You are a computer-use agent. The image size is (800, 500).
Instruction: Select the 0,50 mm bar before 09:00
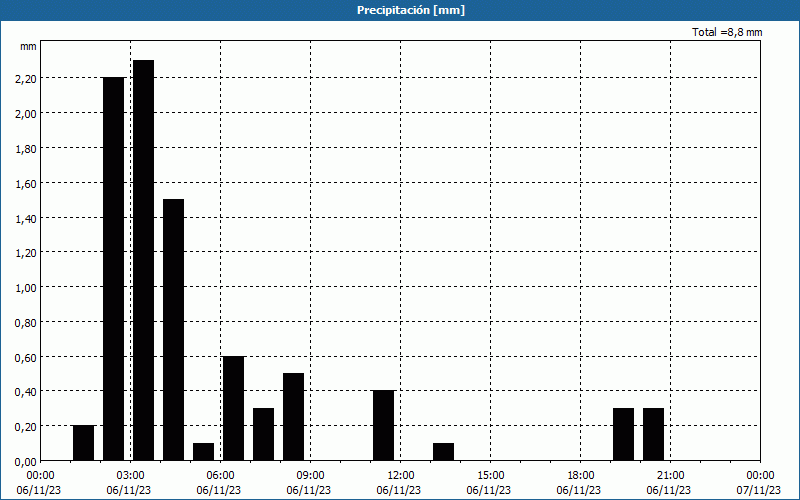pos(293,417)
